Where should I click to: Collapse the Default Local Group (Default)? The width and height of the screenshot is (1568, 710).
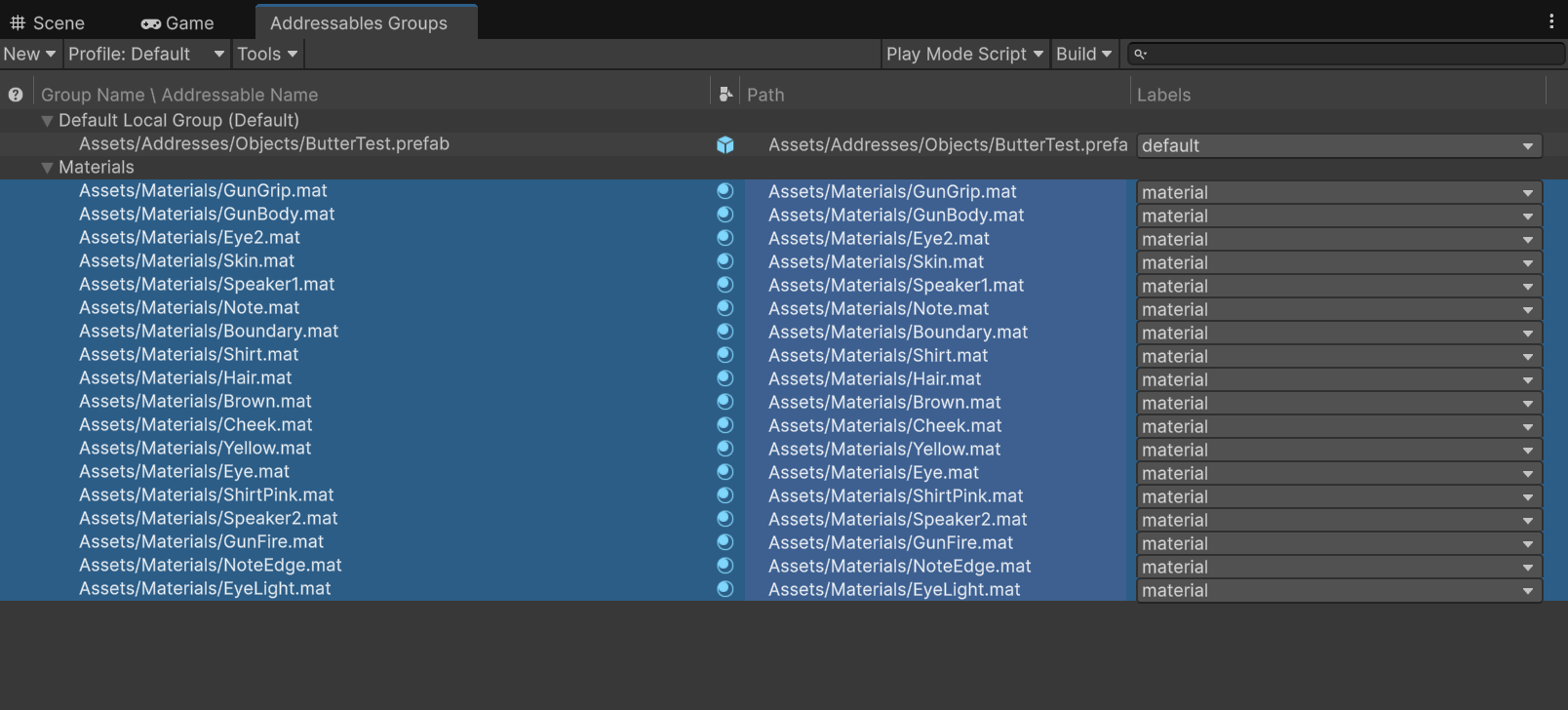(47, 121)
